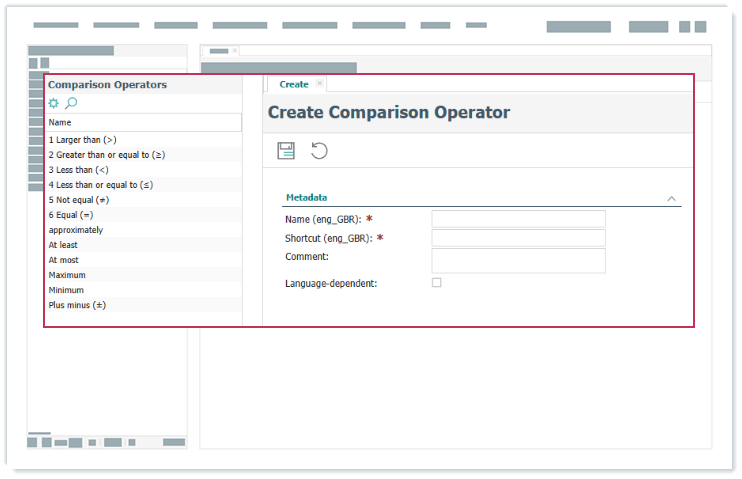Image resolution: width=742 pixels, height=479 pixels.
Task: Close the Create tab with its X
Action: point(319,84)
